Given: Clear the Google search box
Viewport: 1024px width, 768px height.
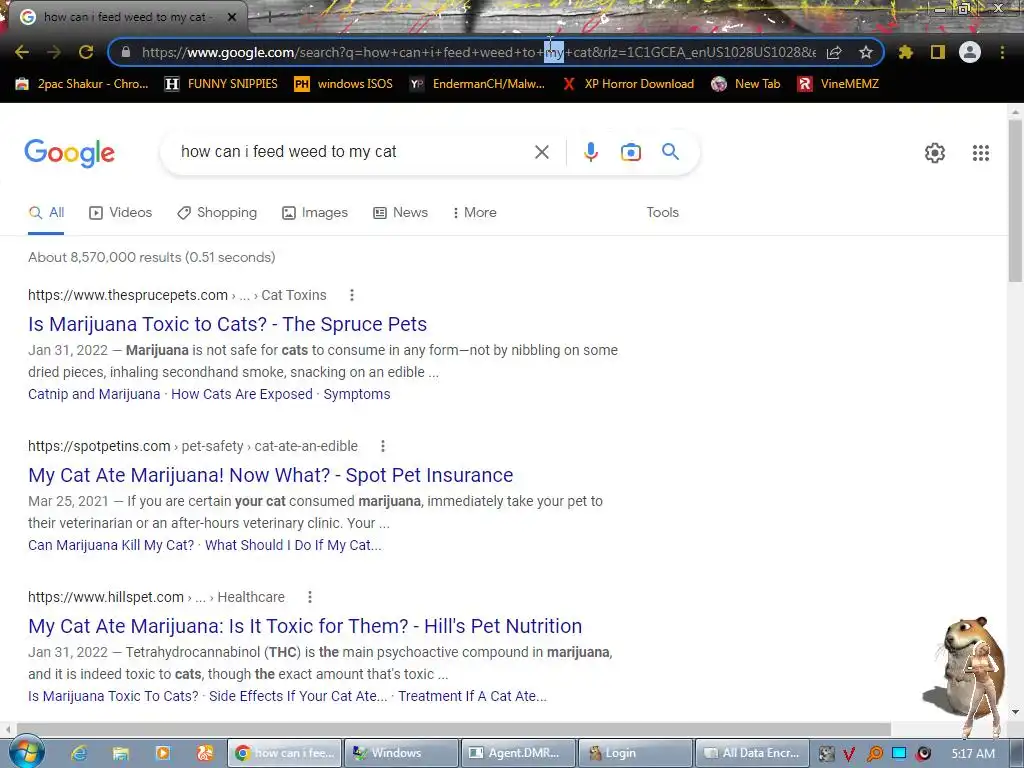Looking at the screenshot, I should 541,152.
